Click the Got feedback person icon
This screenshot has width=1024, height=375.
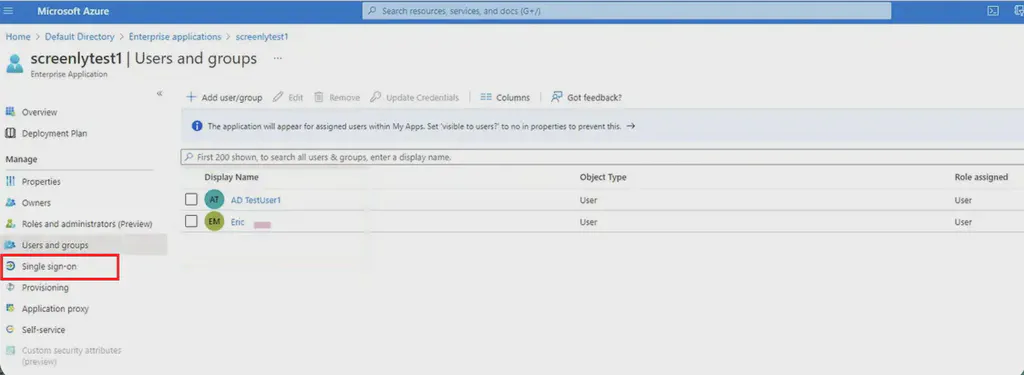[556, 97]
